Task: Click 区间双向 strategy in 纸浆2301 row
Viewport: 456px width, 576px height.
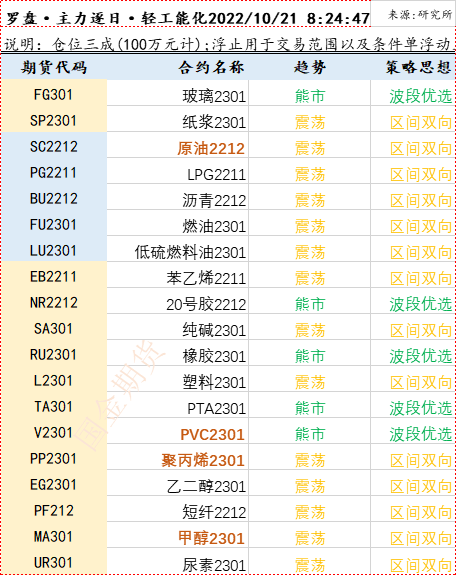Action: (421, 123)
